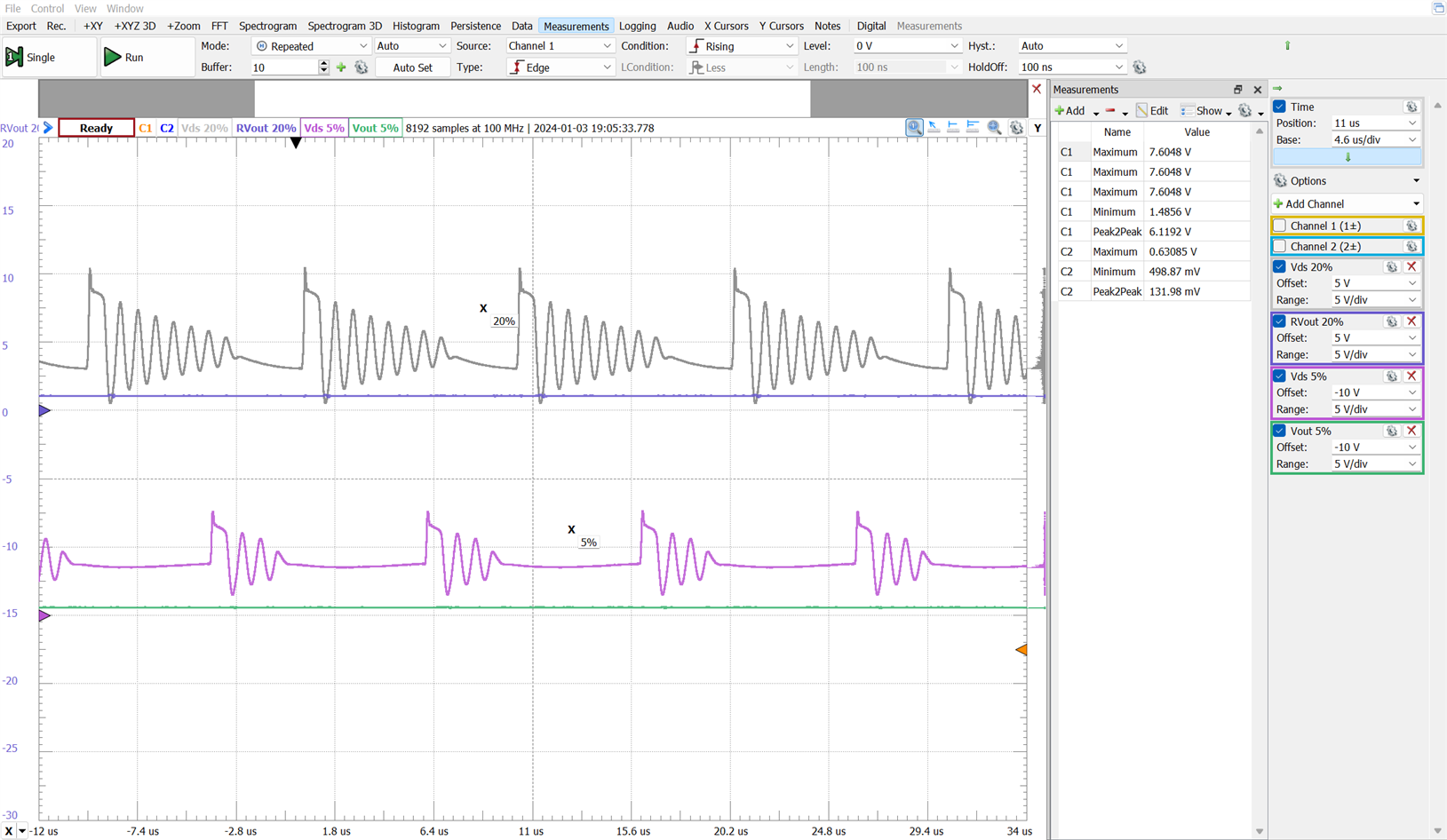Open Vds 20% channel gear settings
This screenshot has width=1447, height=840.
click(x=1392, y=266)
